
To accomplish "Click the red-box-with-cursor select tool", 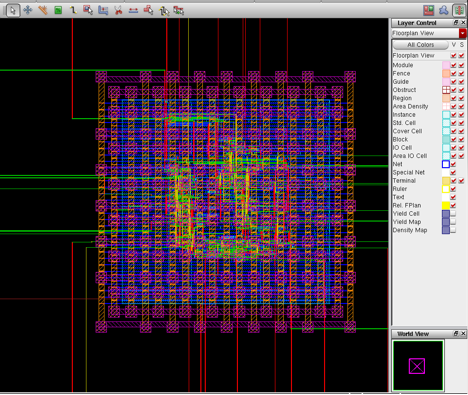I will tap(88, 10).
